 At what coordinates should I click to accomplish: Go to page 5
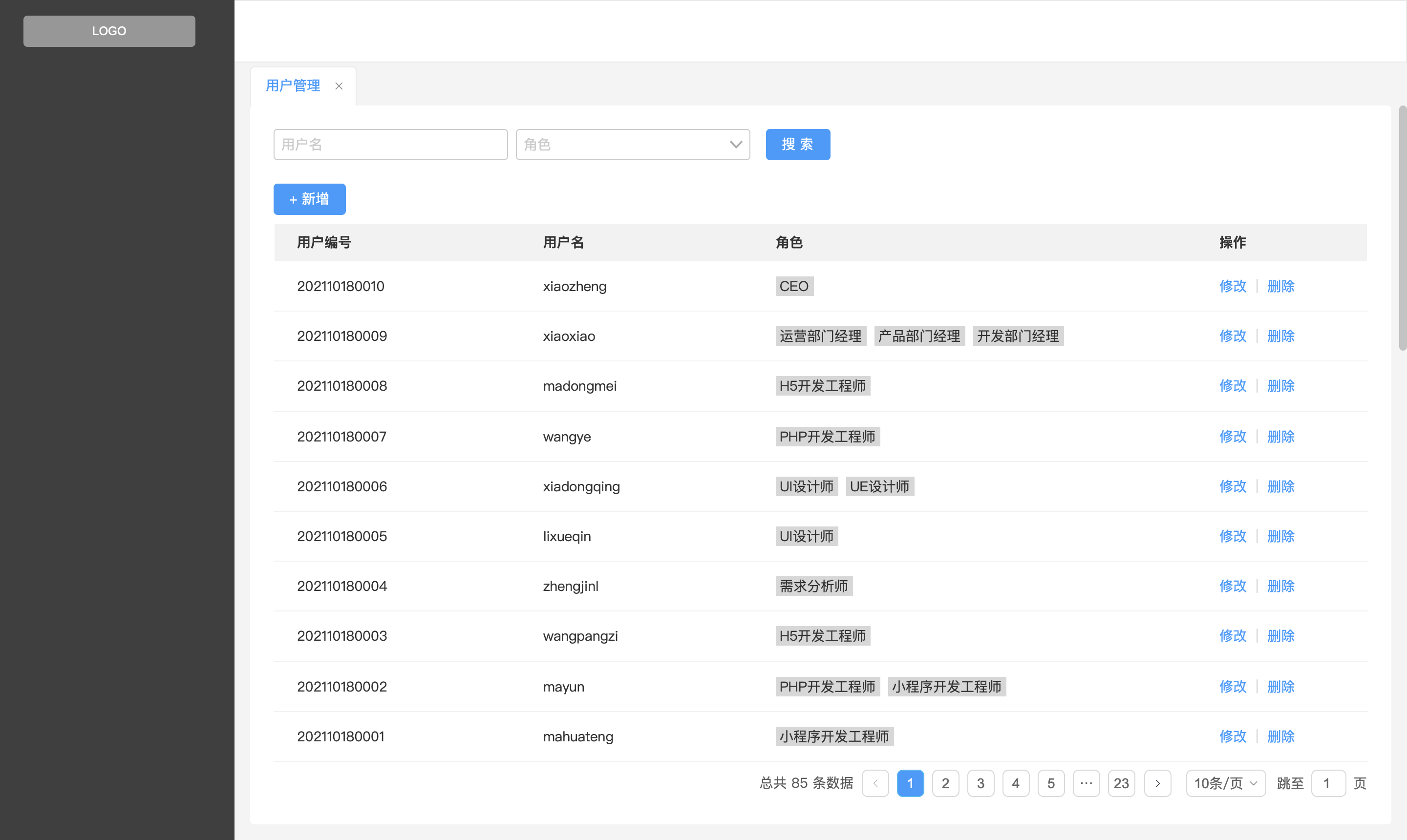click(1051, 783)
